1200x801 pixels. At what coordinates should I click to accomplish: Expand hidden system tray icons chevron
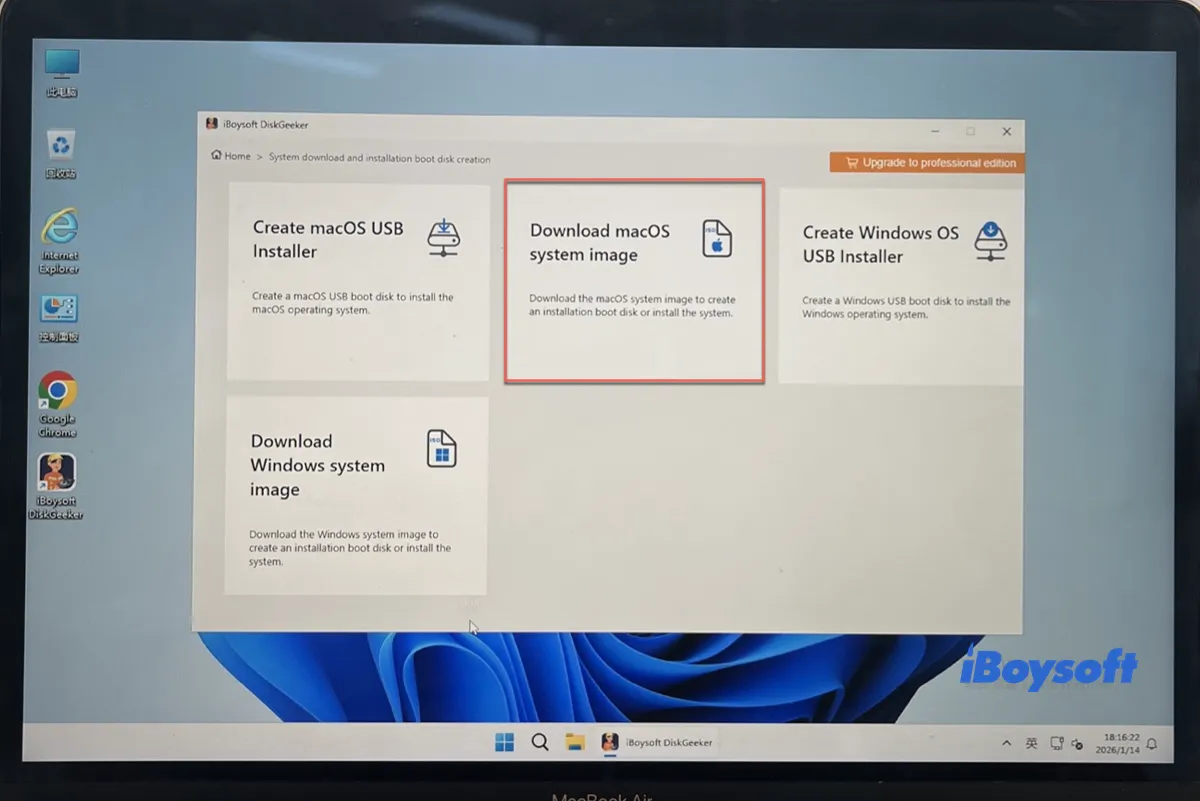pyautogui.click(x=1006, y=744)
